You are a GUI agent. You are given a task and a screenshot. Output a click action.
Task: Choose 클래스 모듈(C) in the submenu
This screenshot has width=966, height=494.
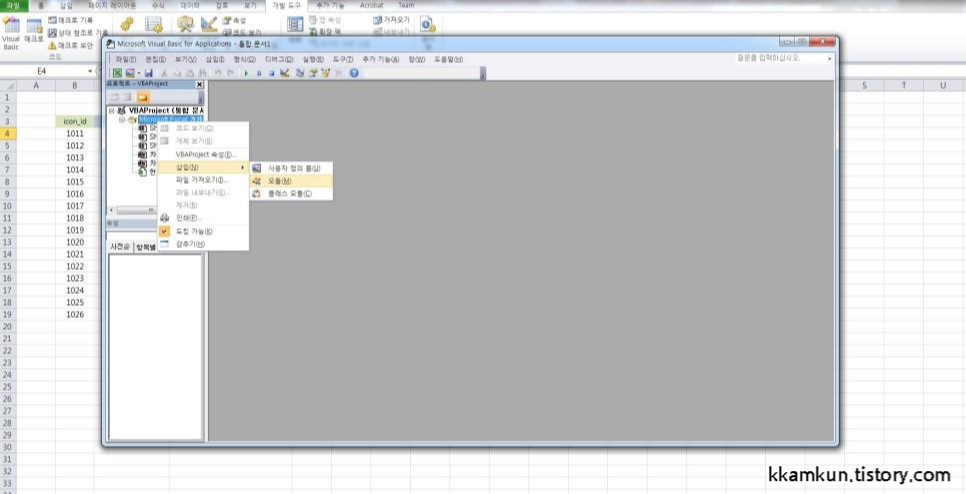pyautogui.click(x=291, y=193)
